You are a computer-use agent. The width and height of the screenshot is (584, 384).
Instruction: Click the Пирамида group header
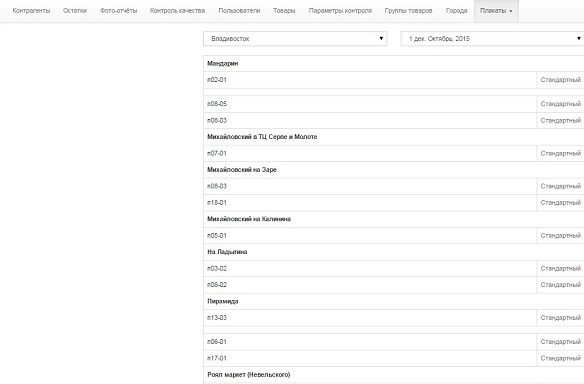(x=393, y=301)
